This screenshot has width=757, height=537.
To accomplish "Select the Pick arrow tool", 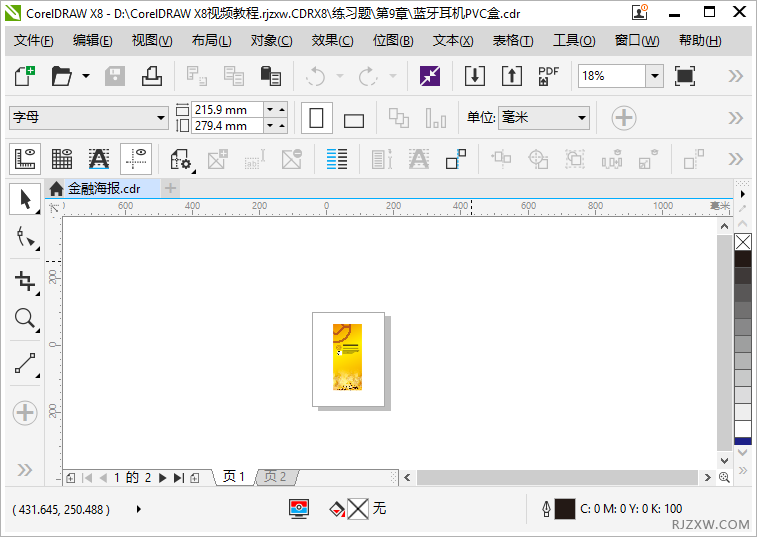I will click(25, 199).
